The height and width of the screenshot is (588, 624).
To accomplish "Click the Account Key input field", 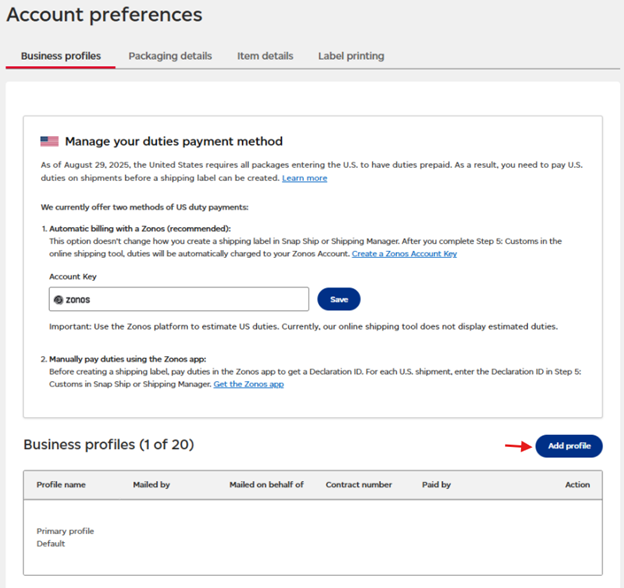I will pyautogui.click(x=179, y=299).
